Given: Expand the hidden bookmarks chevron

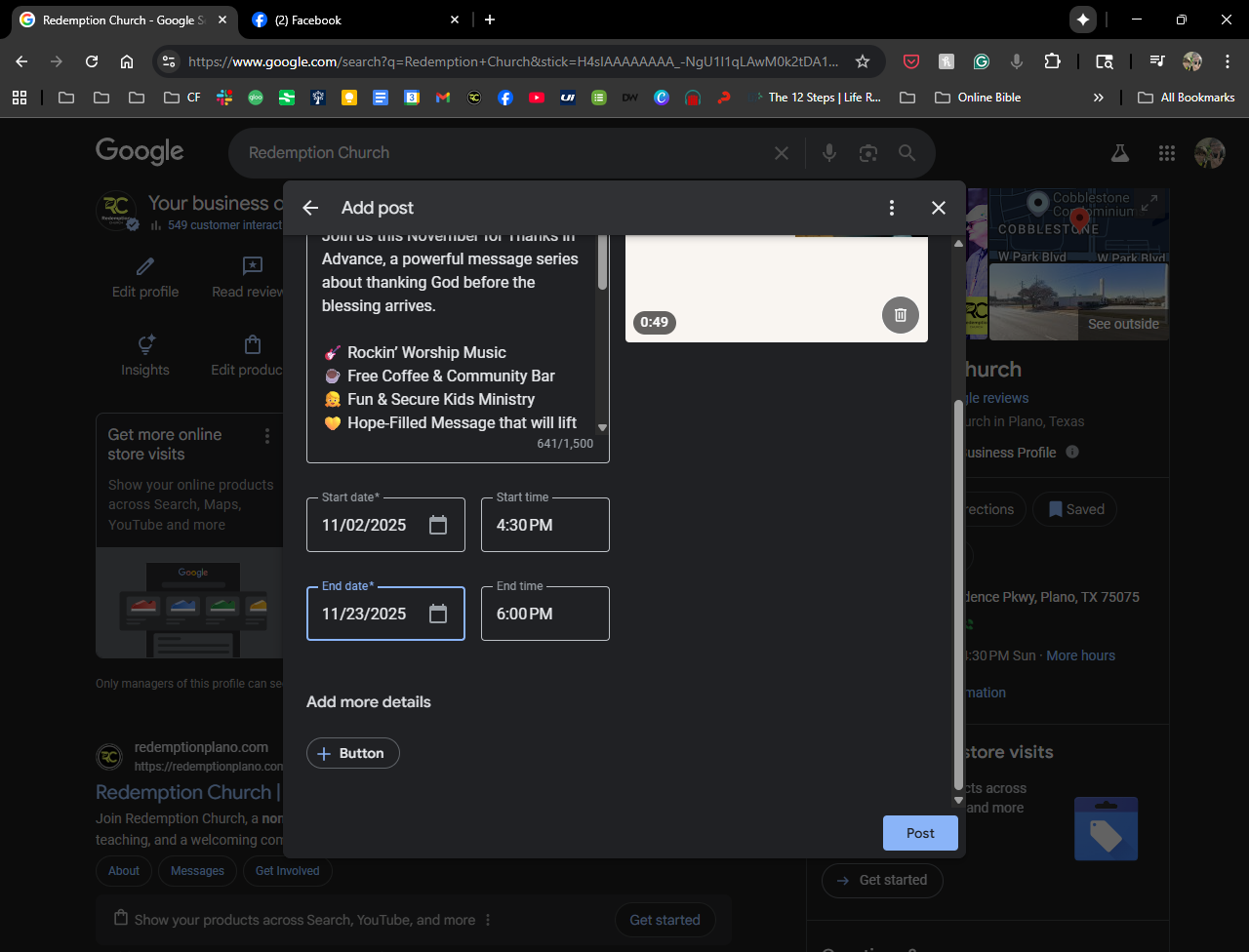Looking at the screenshot, I should click(x=1099, y=98).
